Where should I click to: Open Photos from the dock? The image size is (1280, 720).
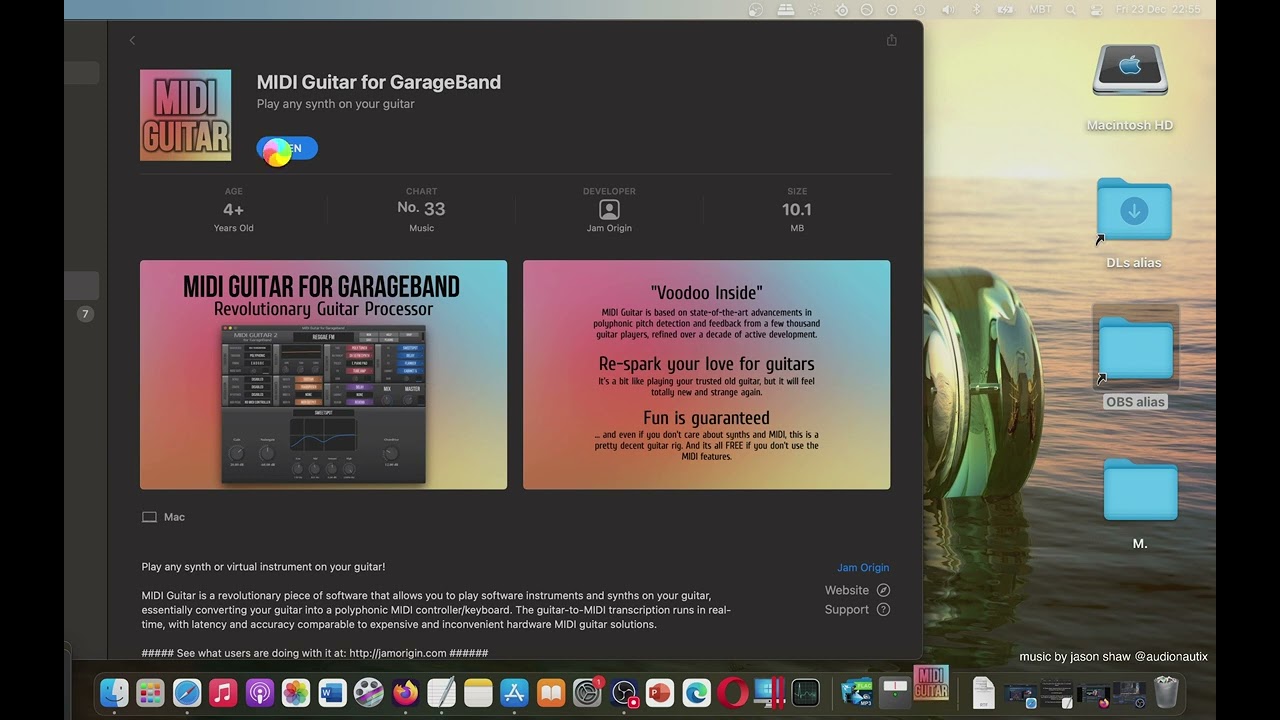[x=296, y=692]
